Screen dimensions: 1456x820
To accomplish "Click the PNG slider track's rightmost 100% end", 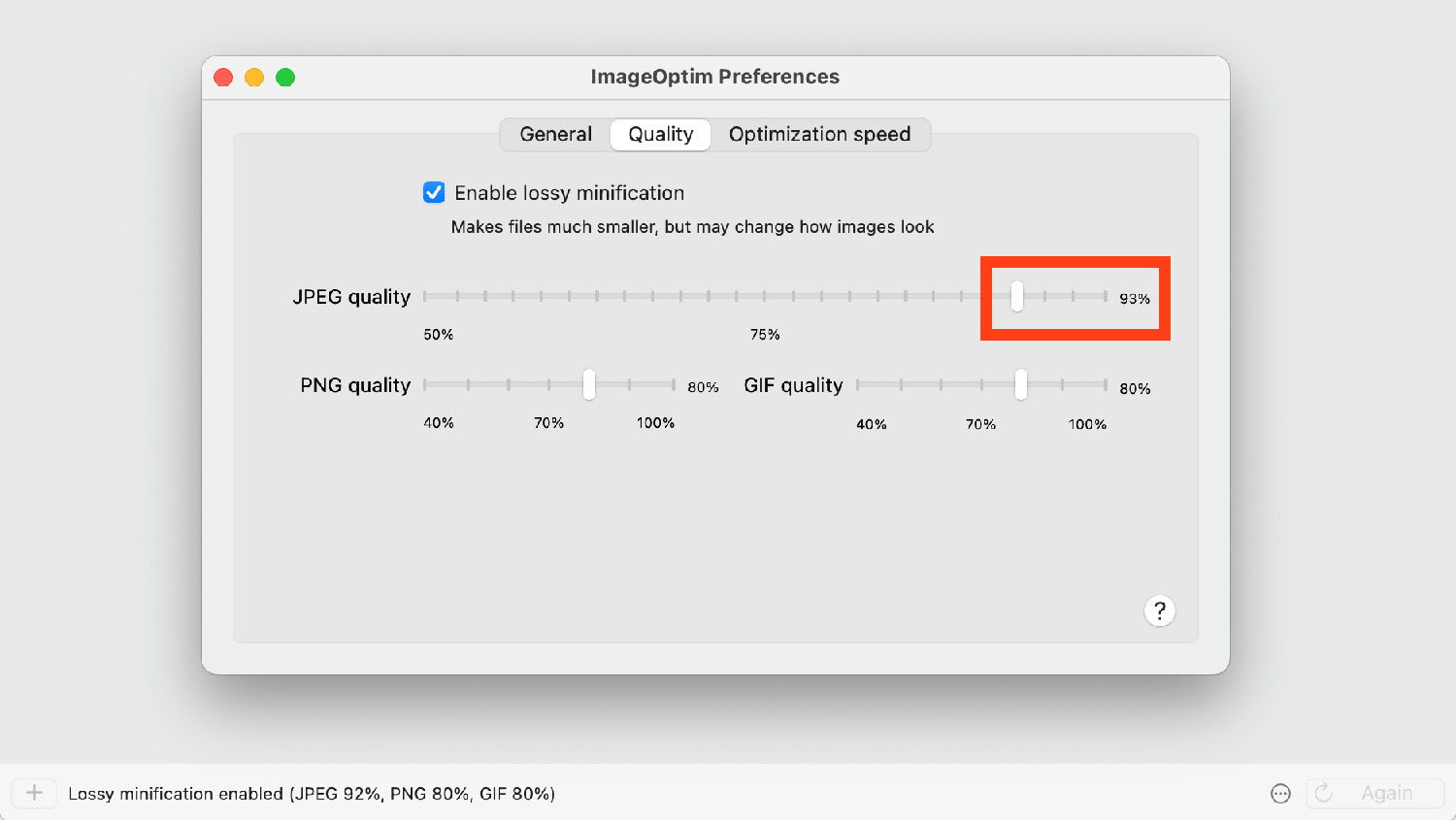I will (x=672, y=384).
